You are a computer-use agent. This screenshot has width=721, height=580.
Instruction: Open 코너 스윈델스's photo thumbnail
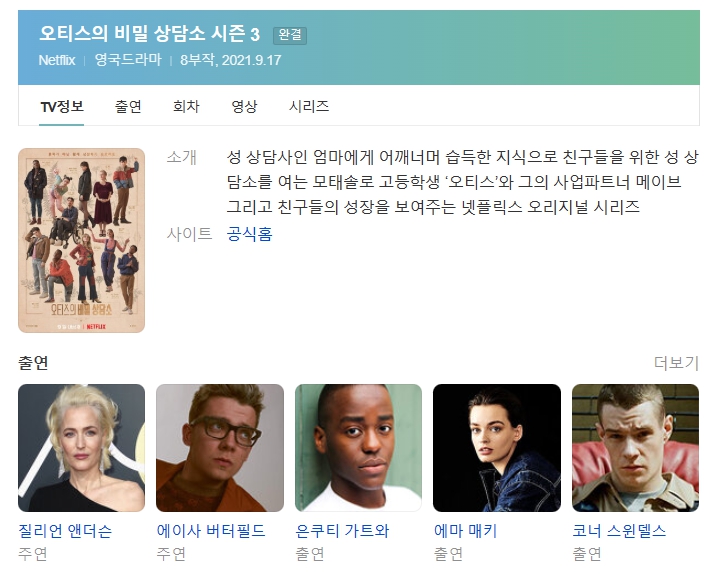[635, 448]
